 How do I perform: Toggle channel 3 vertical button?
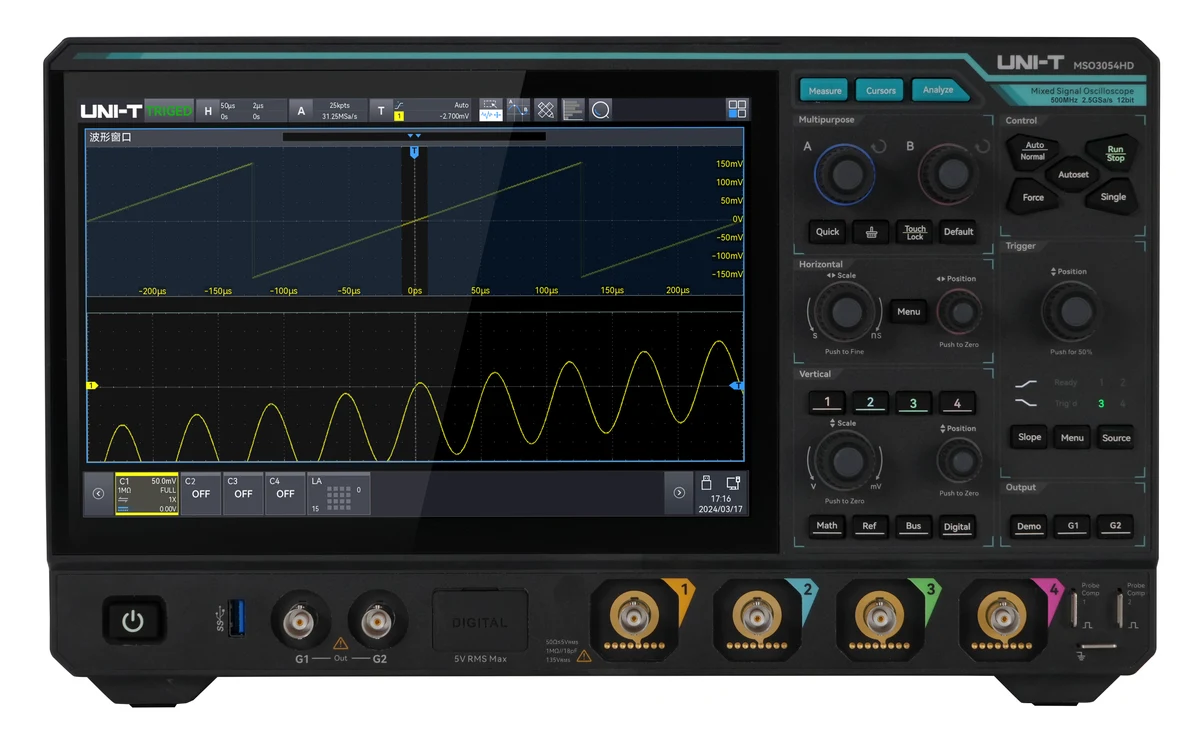(913, 403)
